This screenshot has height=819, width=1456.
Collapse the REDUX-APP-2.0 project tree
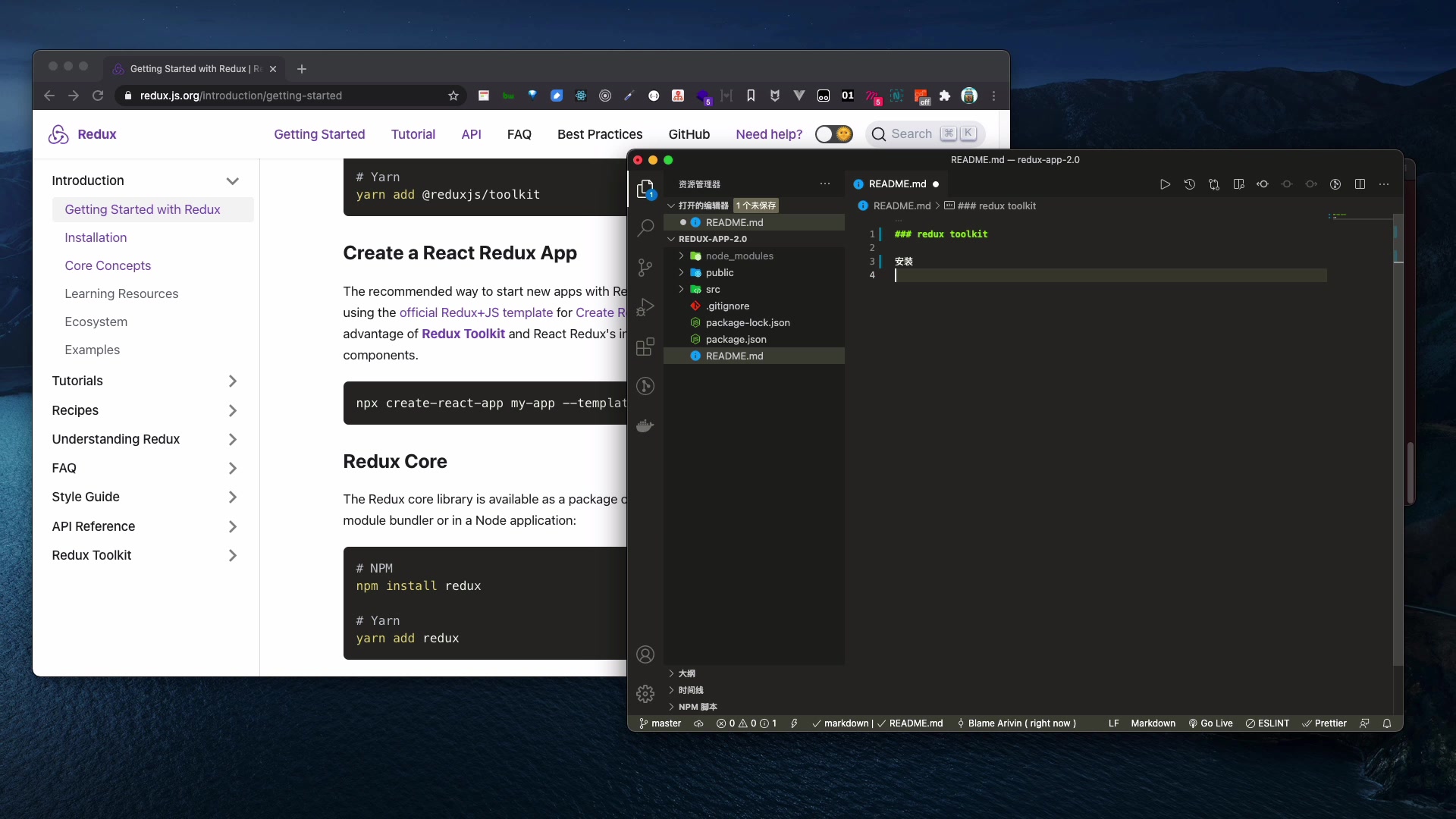754,239
